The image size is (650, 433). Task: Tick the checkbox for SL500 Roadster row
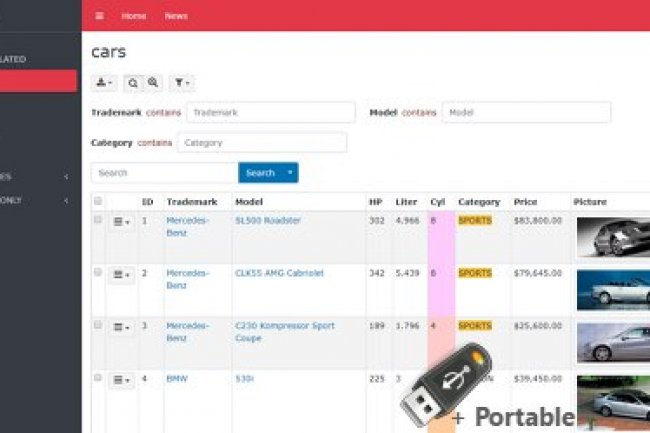[x=98, y=220]
